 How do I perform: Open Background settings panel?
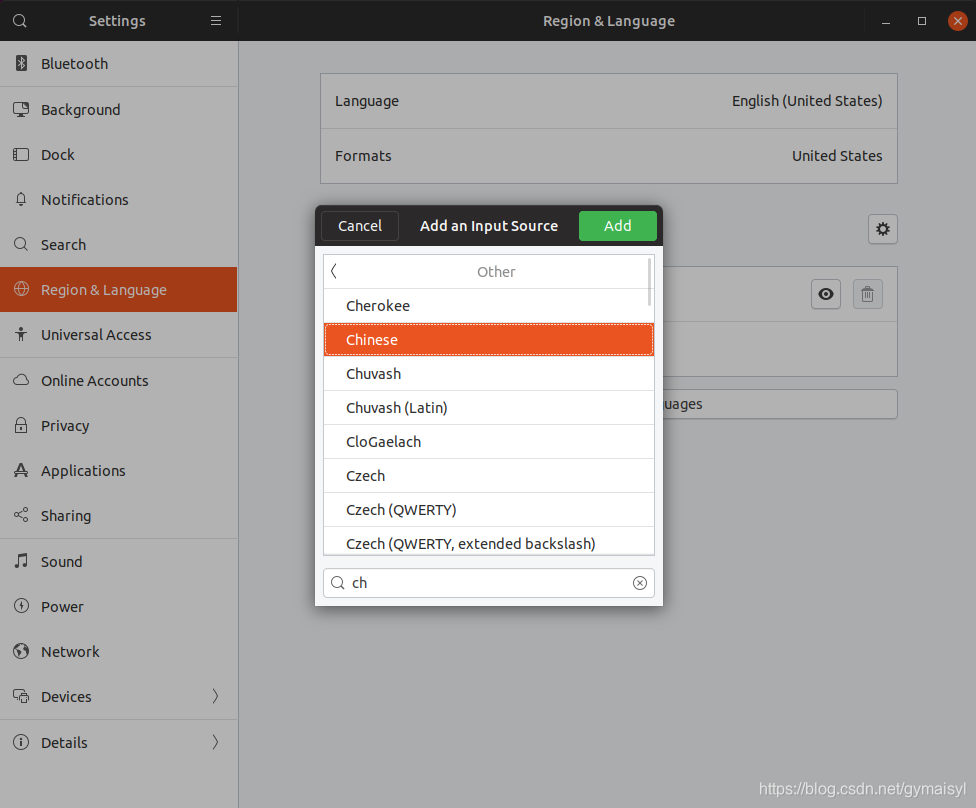119,110
